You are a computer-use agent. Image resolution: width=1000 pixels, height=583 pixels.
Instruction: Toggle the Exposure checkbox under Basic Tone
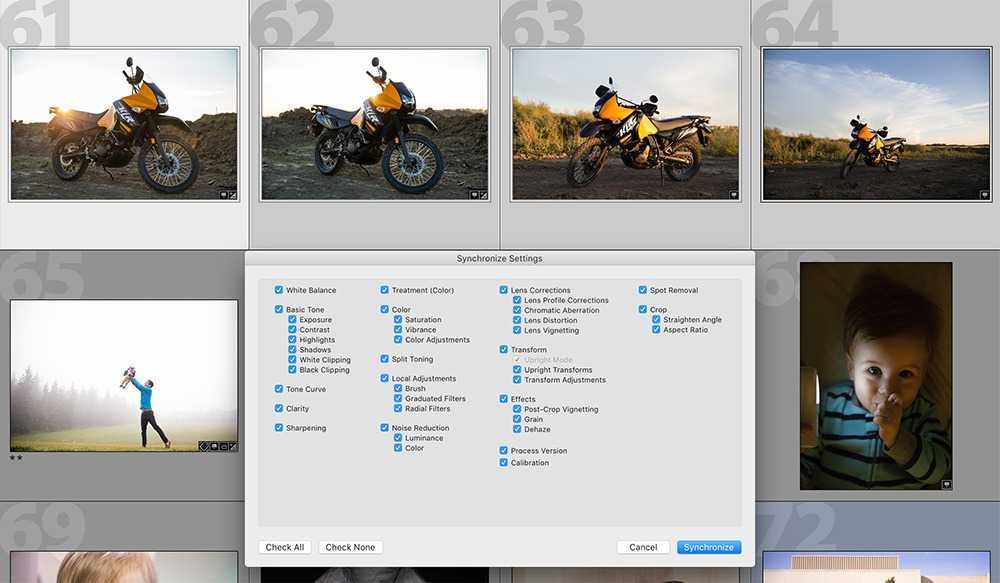pyautogui.click(x=292, y=320)
